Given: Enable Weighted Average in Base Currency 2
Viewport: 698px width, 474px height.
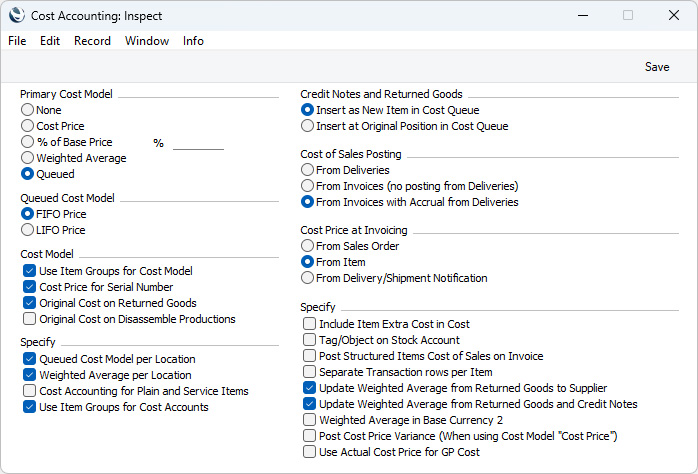Looking at the screenshot, I should pyautogui.click(x=309, y=420).
